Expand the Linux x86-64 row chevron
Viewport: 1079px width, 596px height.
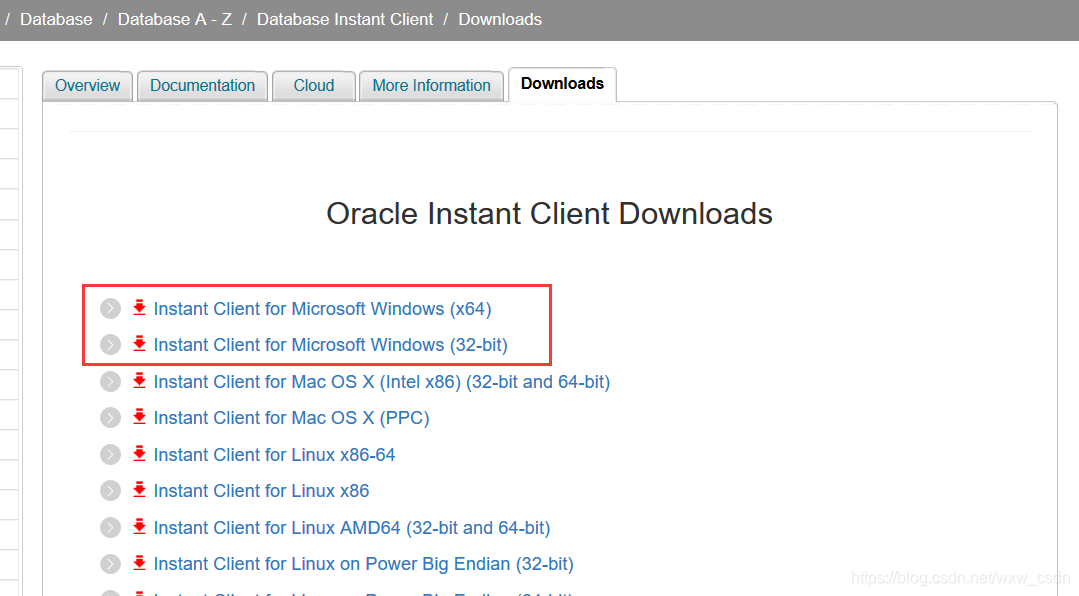110,454
